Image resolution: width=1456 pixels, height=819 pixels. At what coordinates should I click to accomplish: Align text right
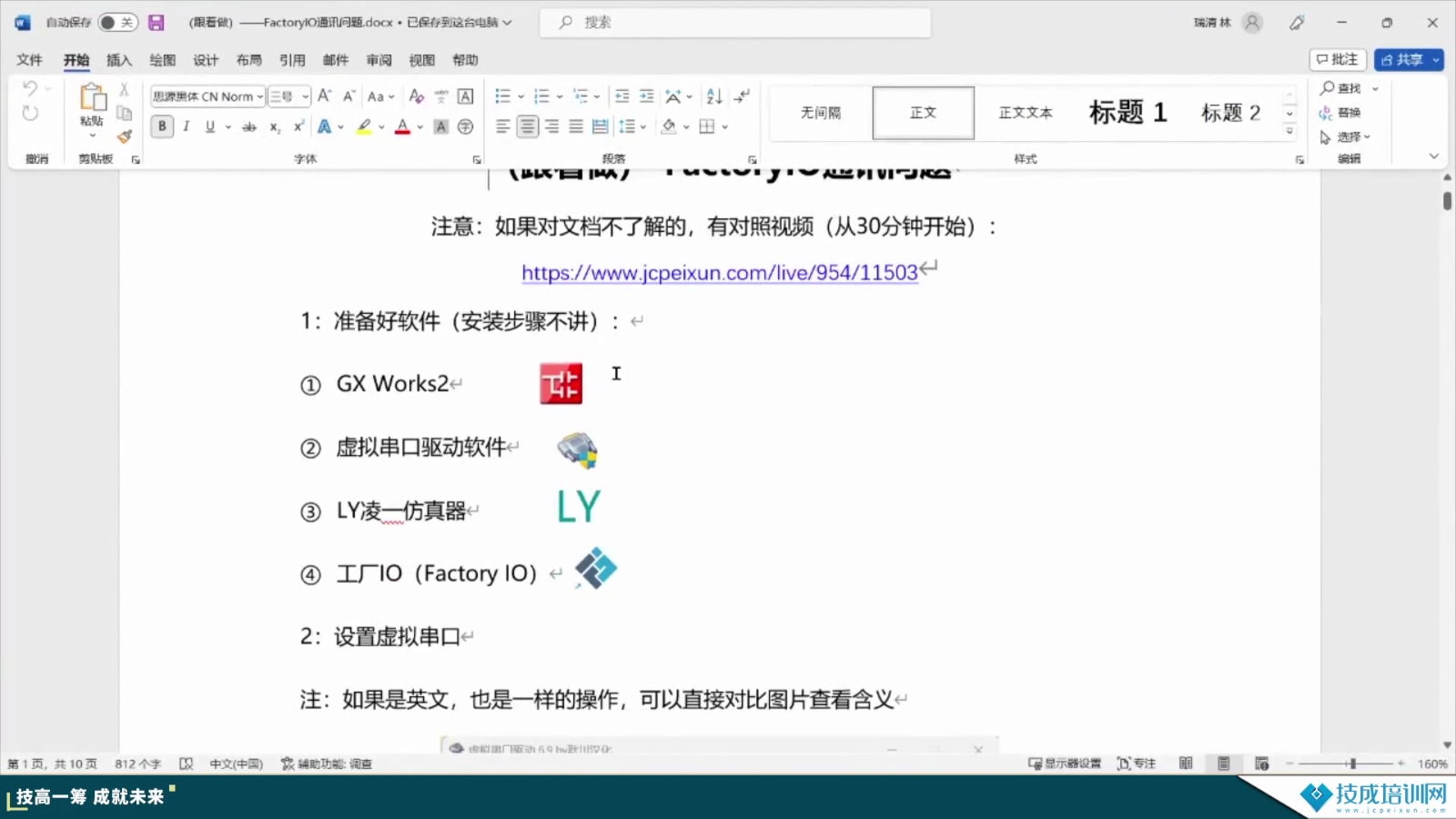(551, 126)
